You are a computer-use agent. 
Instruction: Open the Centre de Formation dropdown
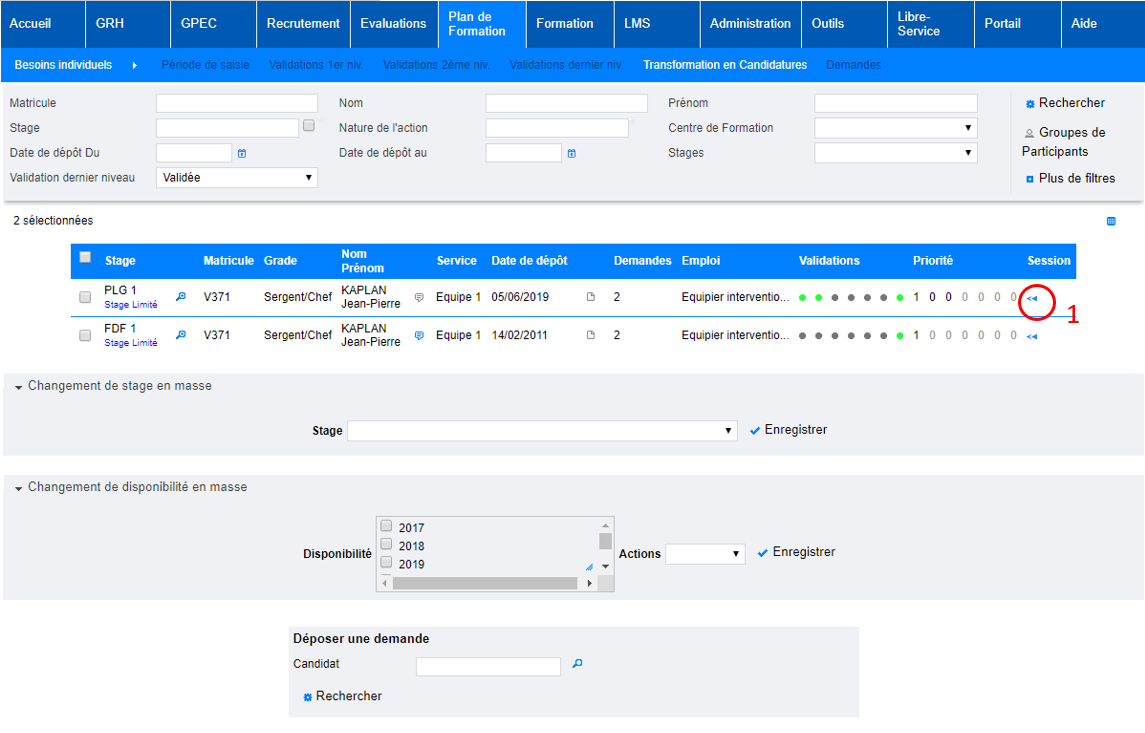point(895,128)
